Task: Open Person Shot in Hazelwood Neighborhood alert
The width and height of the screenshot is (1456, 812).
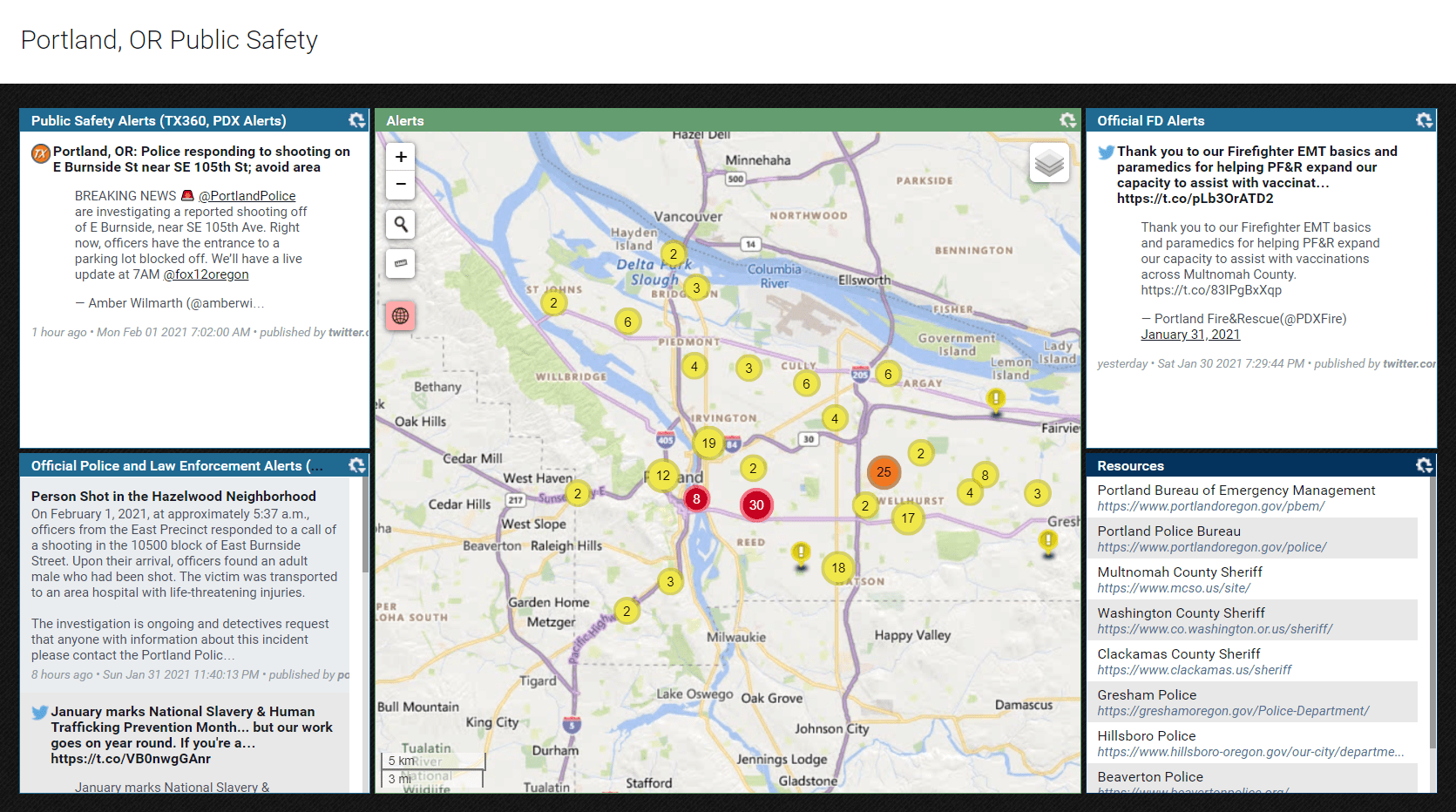Action: 173,497
